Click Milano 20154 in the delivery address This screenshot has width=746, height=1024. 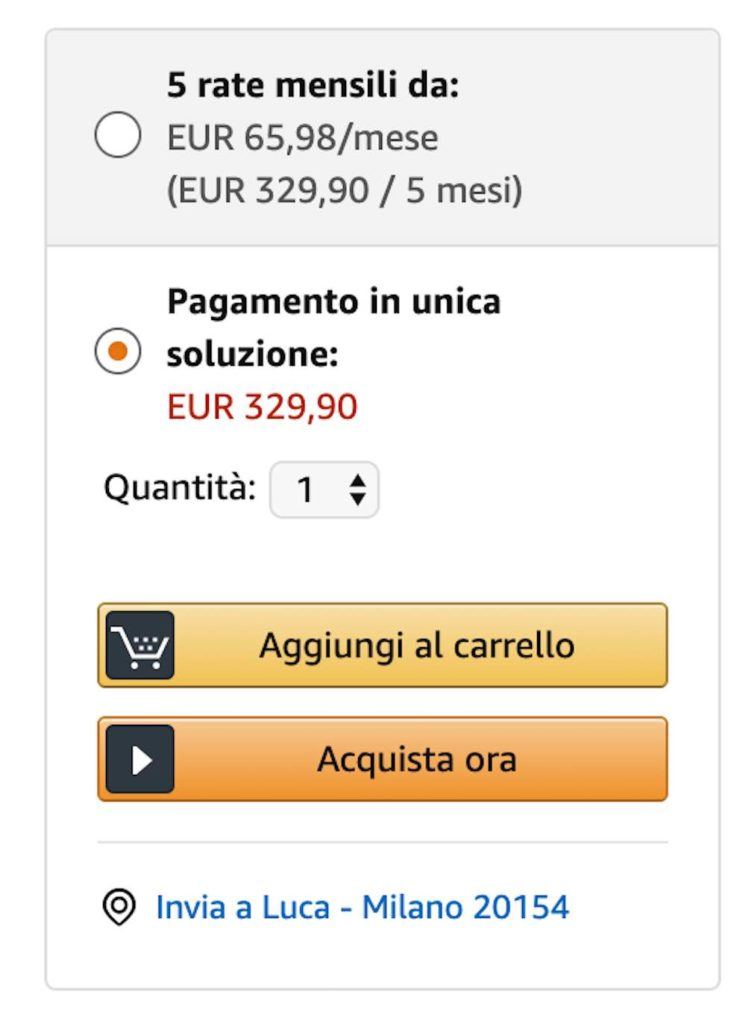click(465, 908)
